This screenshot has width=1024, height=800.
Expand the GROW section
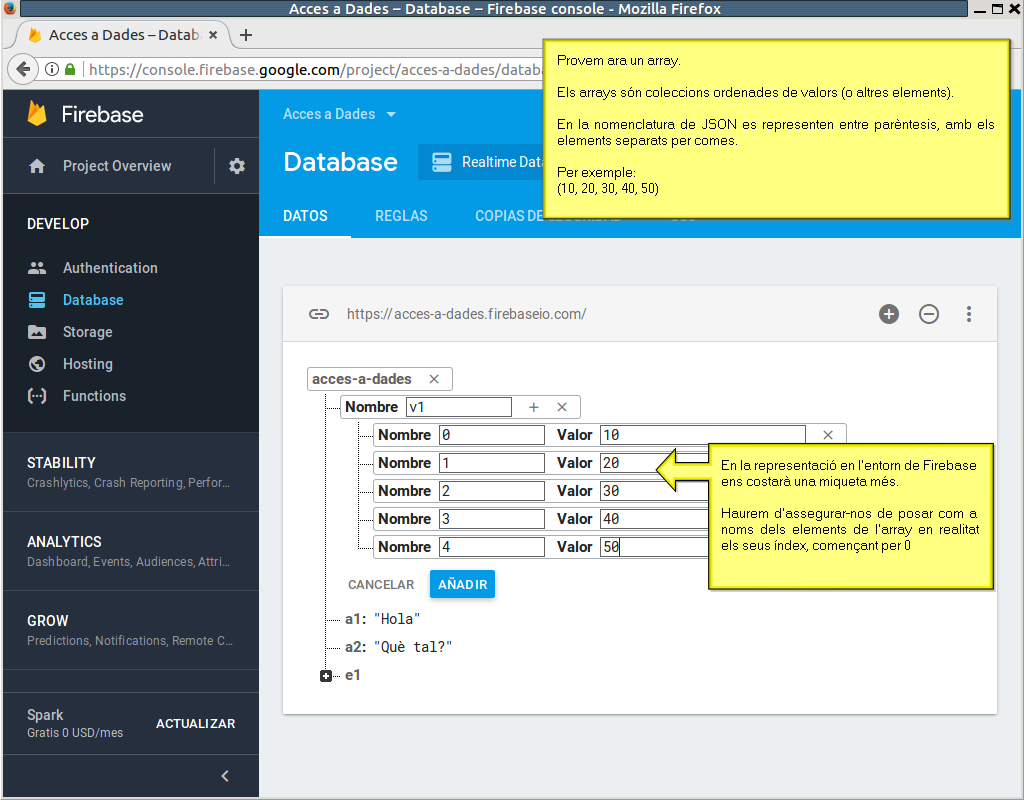point(131,630)
